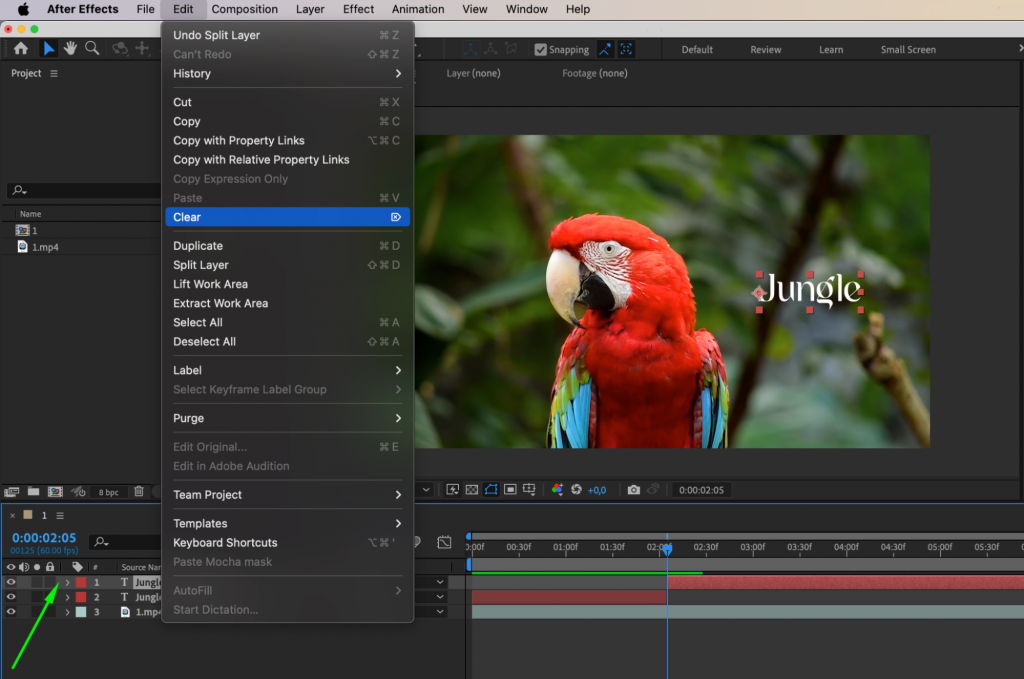
Task: Enable Region of Interest in the Composition panel
Action: 510,489
